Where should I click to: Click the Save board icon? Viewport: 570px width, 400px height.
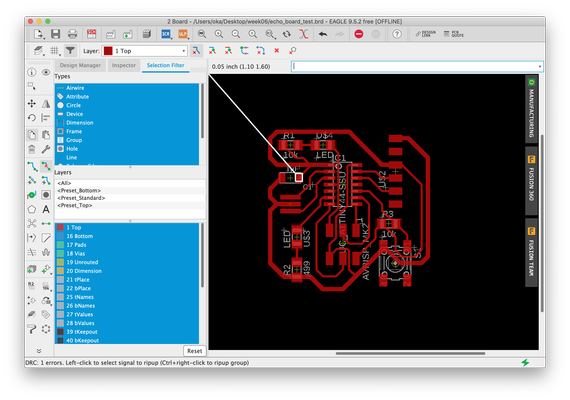[55, 34]
